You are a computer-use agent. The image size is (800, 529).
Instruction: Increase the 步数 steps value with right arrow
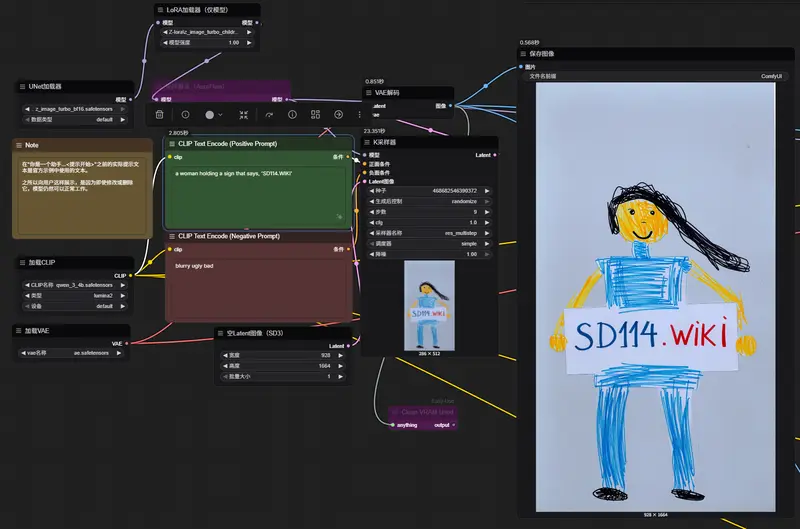click(x=488, y=213)
